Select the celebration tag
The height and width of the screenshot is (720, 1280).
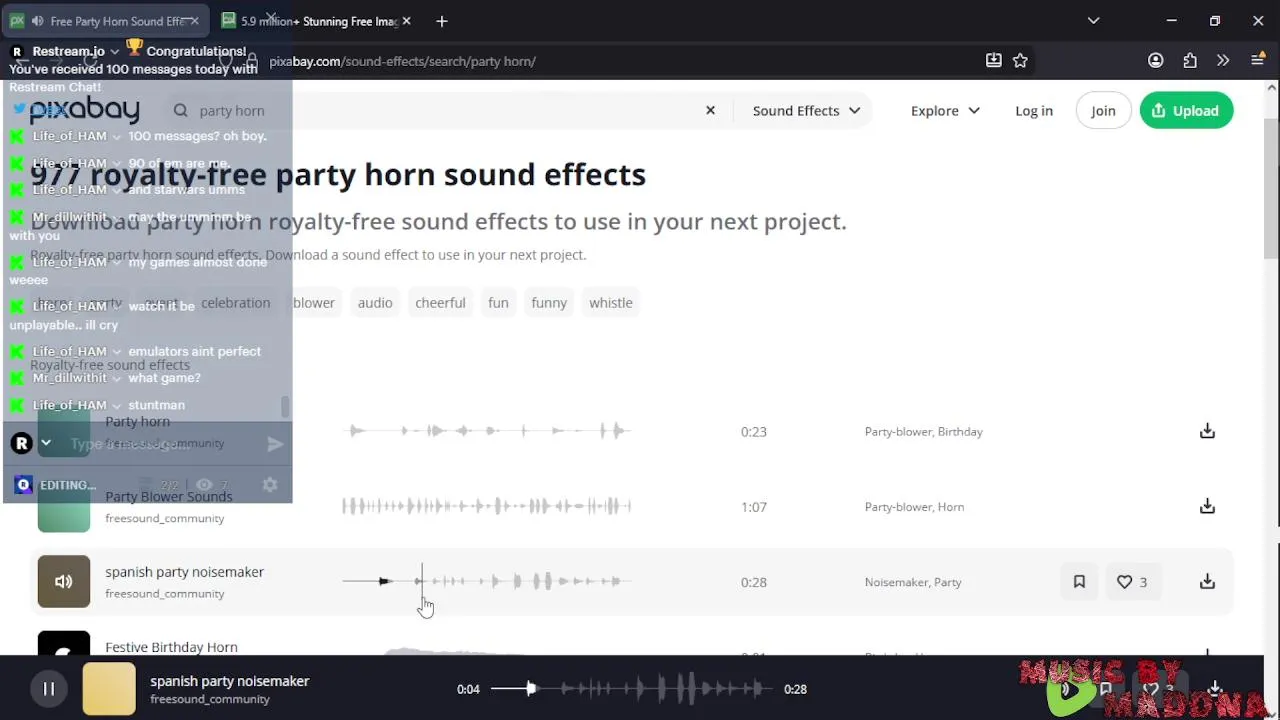pos(235,302)
